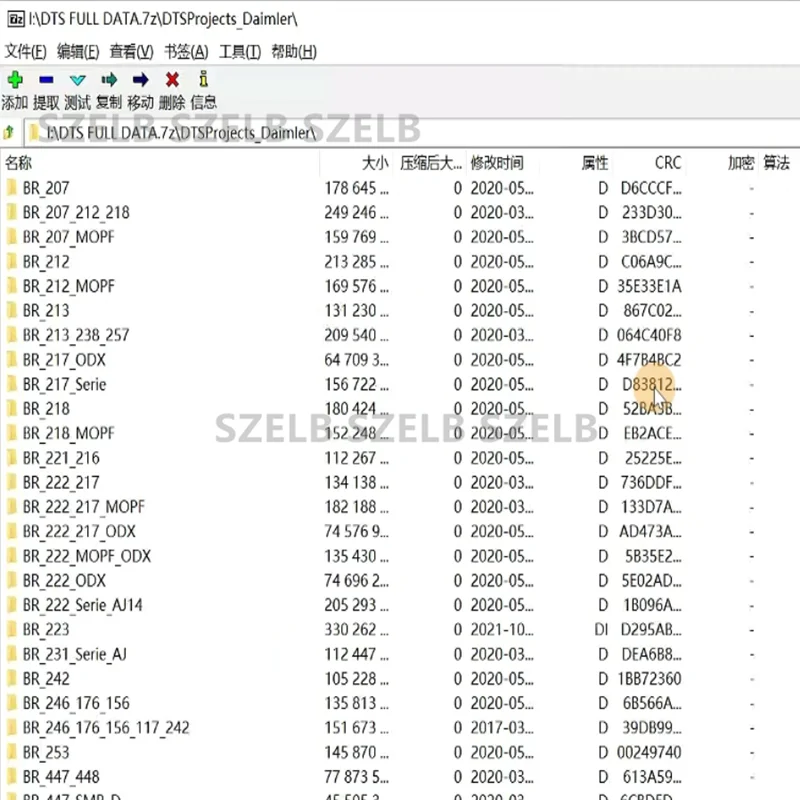Open the 帮助(H) menu
Screen dimensions: 800x800
point(294,52)
